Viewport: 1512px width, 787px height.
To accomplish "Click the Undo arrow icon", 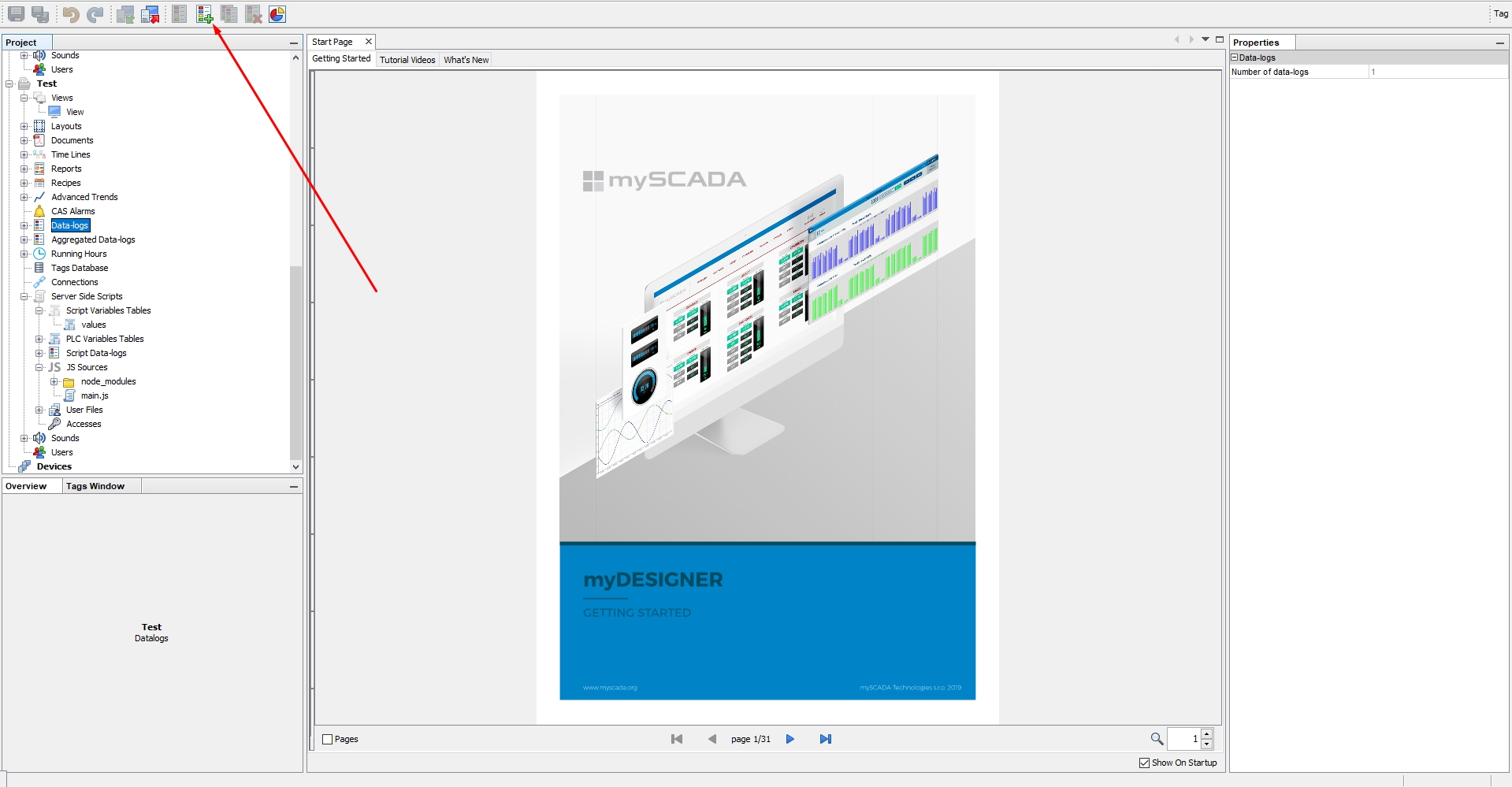I will click(x=71, y=14).
